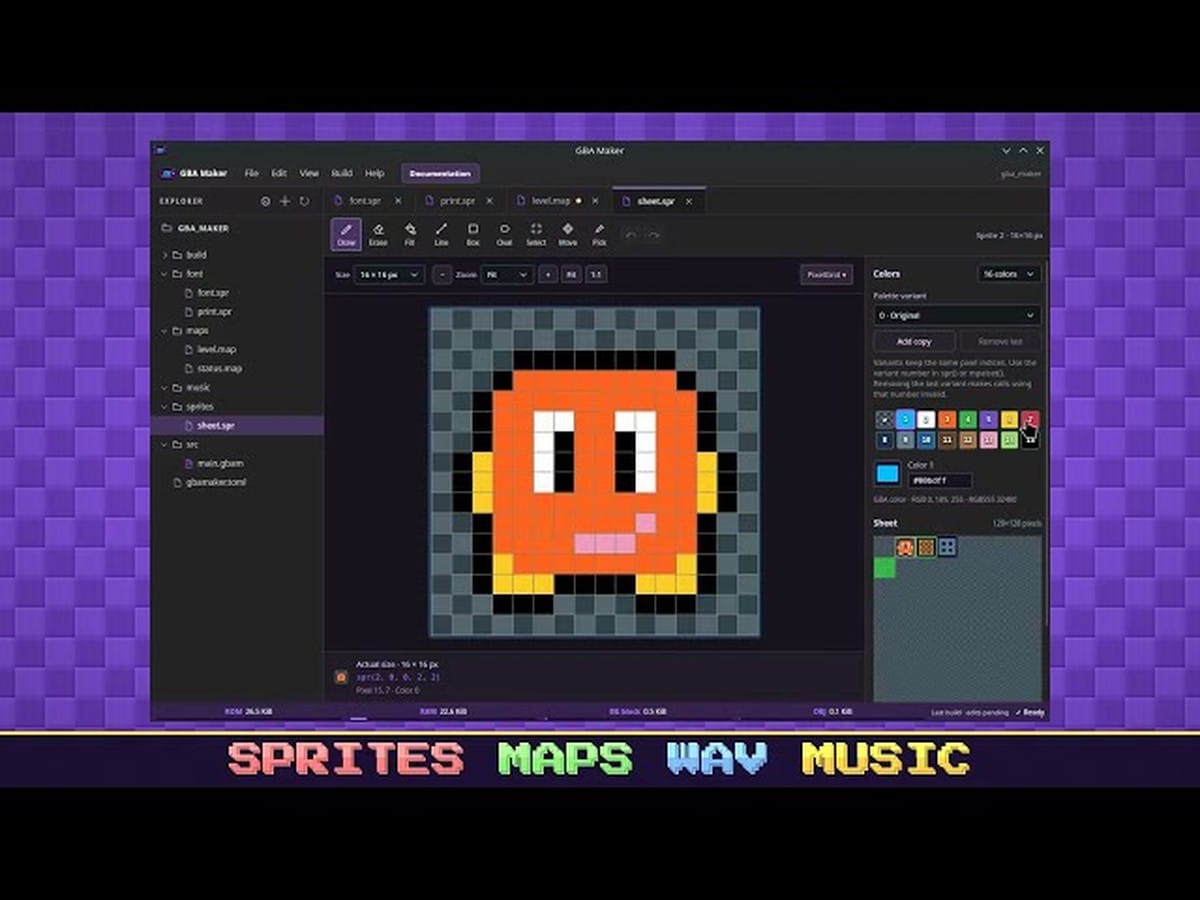Toggle the PixelGrid button
The height and width of the screenshot is (900, 1200).
pos(826,274)
